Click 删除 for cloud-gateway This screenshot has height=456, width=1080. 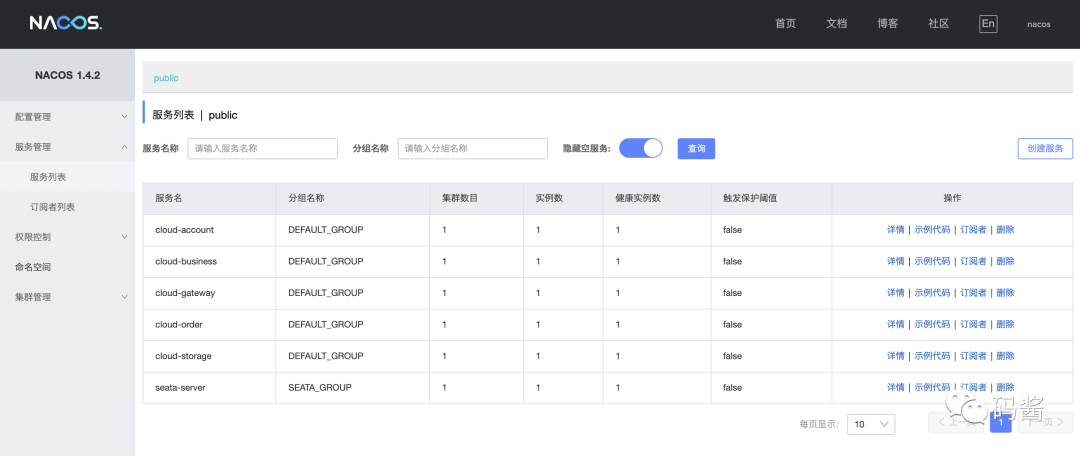[x=1006, y=293]
